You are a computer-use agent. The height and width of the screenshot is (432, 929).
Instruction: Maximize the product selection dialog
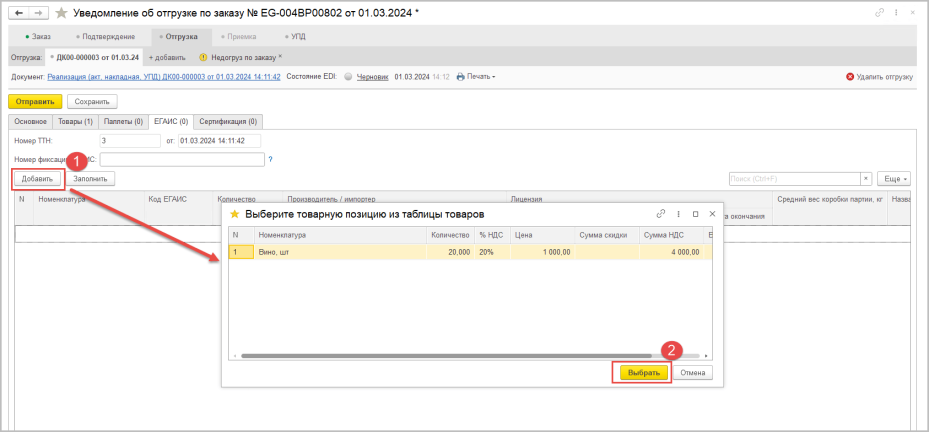(696, 214)
